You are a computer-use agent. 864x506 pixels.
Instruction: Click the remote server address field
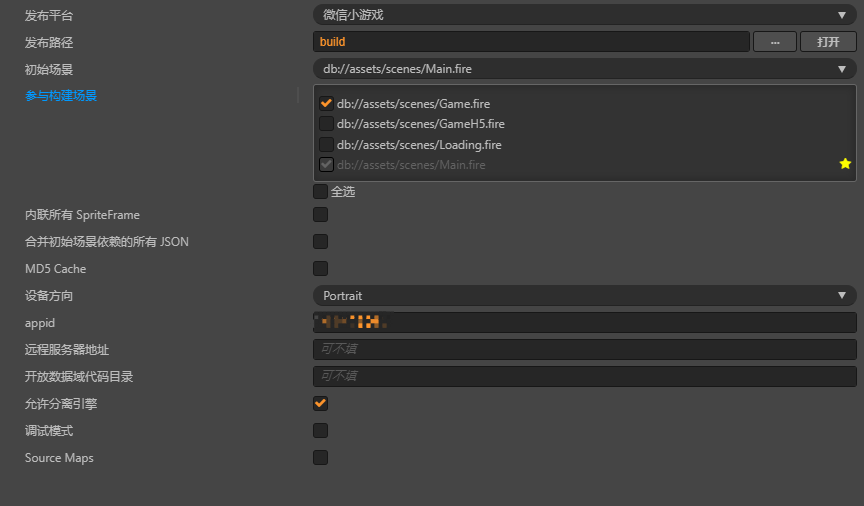pyautogui.click(x=584, y=349)
